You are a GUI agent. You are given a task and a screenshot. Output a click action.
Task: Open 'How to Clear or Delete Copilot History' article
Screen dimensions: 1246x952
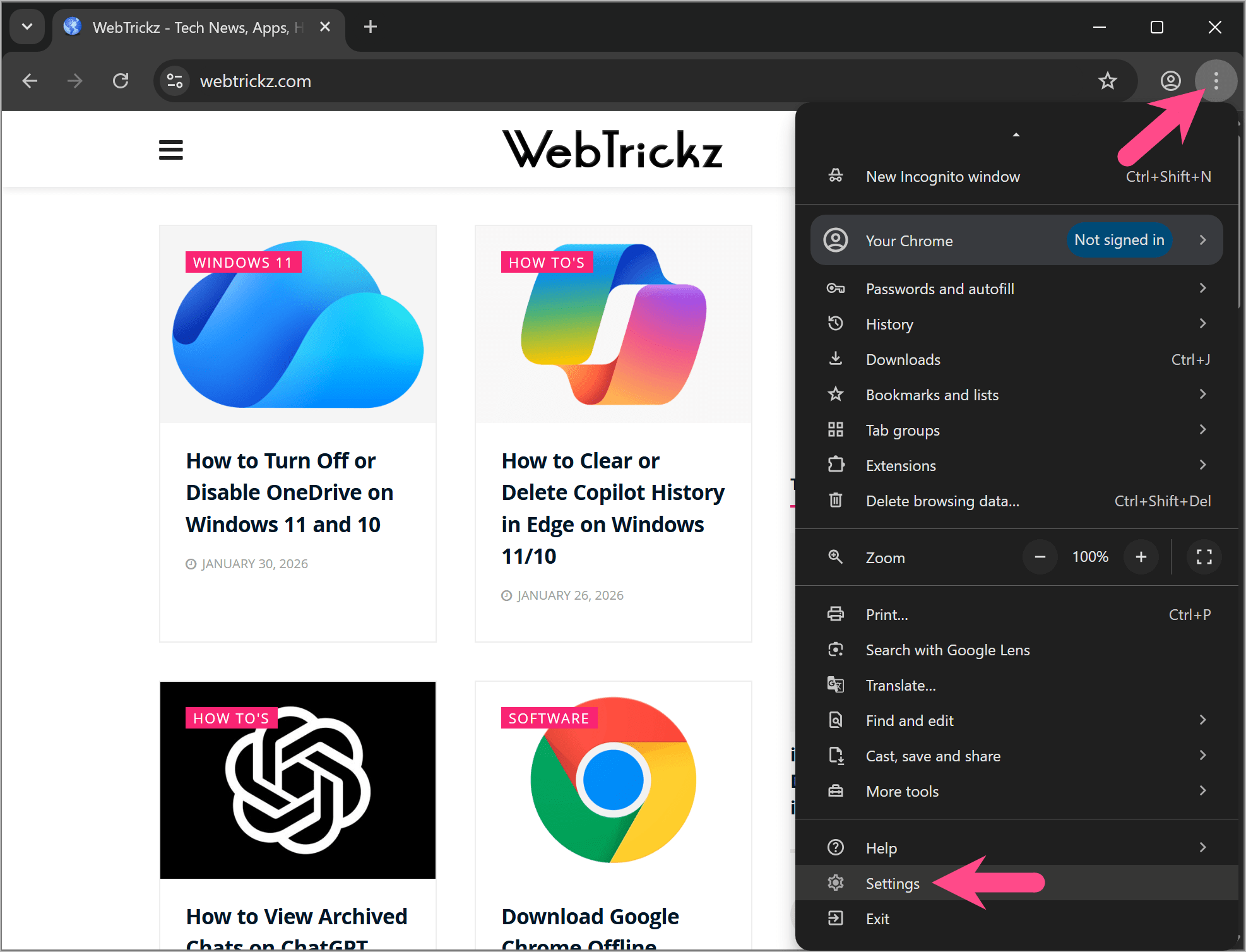613,508
